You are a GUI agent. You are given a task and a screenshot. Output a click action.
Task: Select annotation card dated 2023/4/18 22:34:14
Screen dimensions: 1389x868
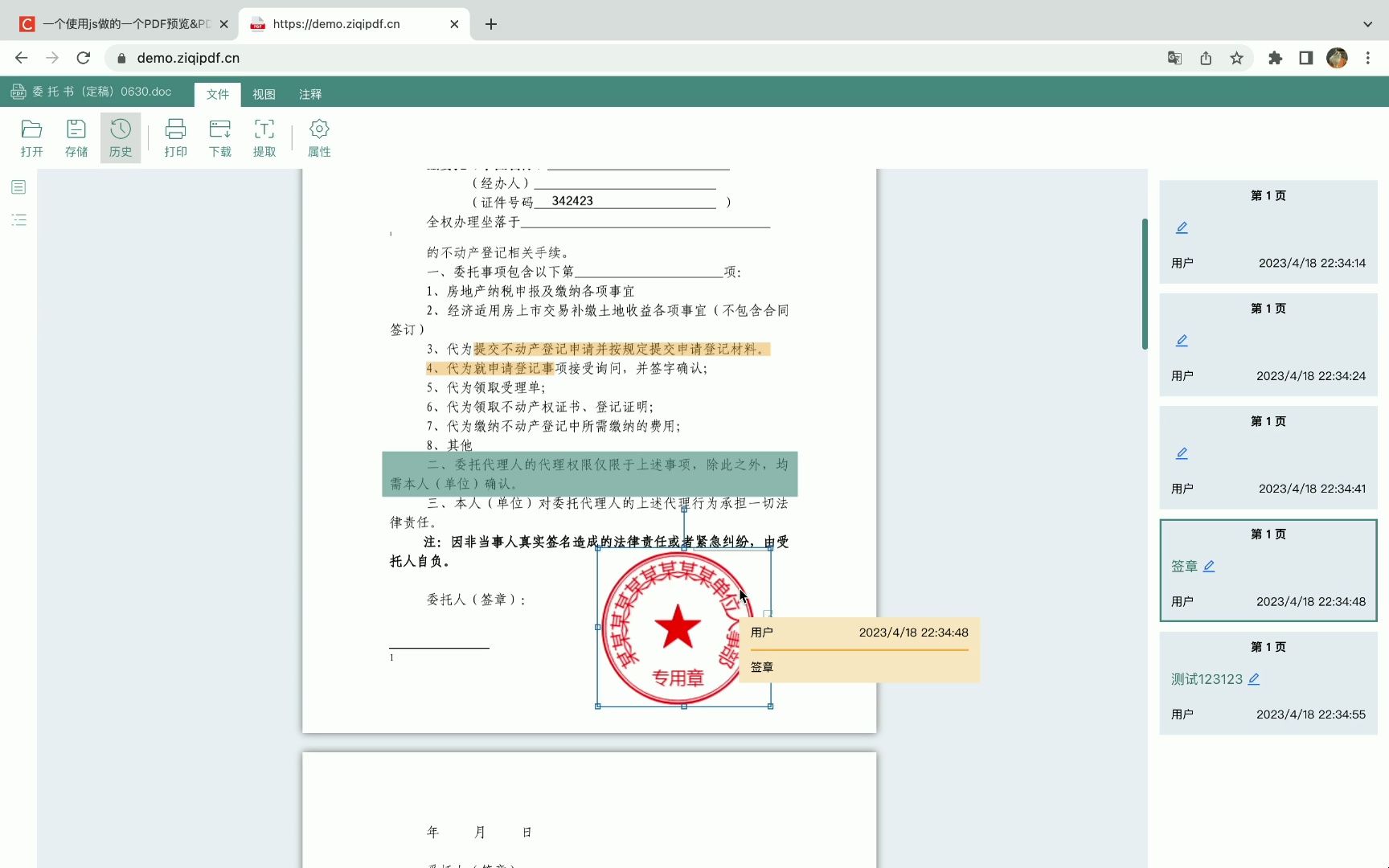tap(1268, 231)
